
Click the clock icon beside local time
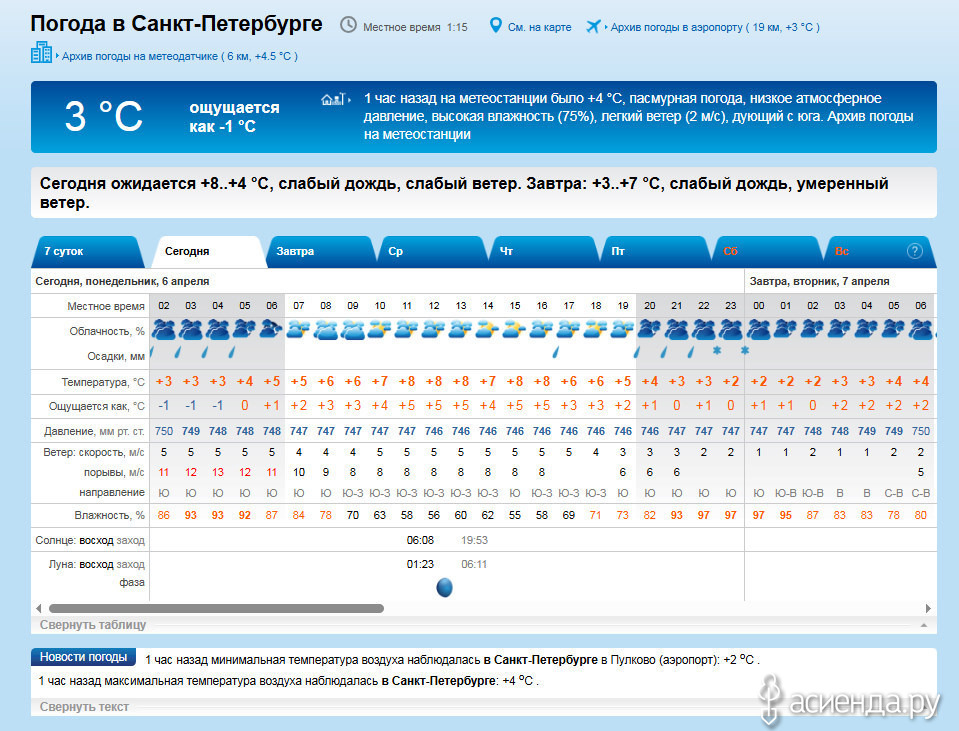(348, 25)
